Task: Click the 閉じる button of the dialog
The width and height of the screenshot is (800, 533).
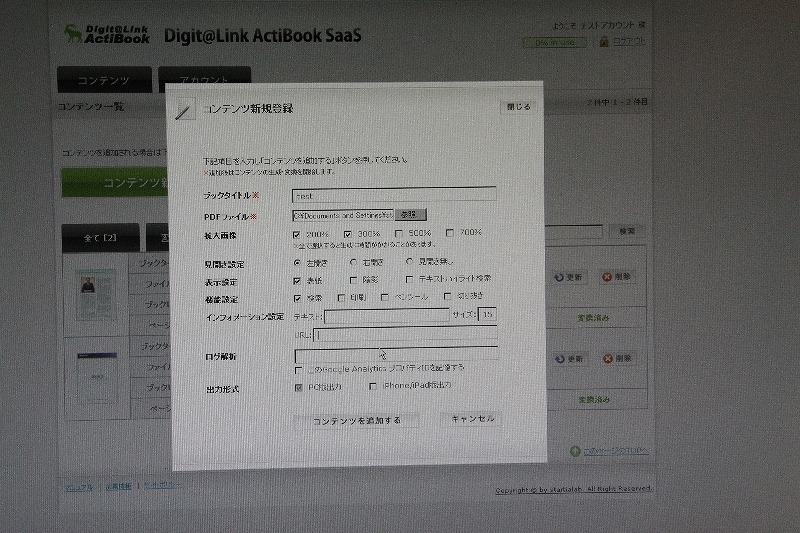Action: (x=518, y=107)
